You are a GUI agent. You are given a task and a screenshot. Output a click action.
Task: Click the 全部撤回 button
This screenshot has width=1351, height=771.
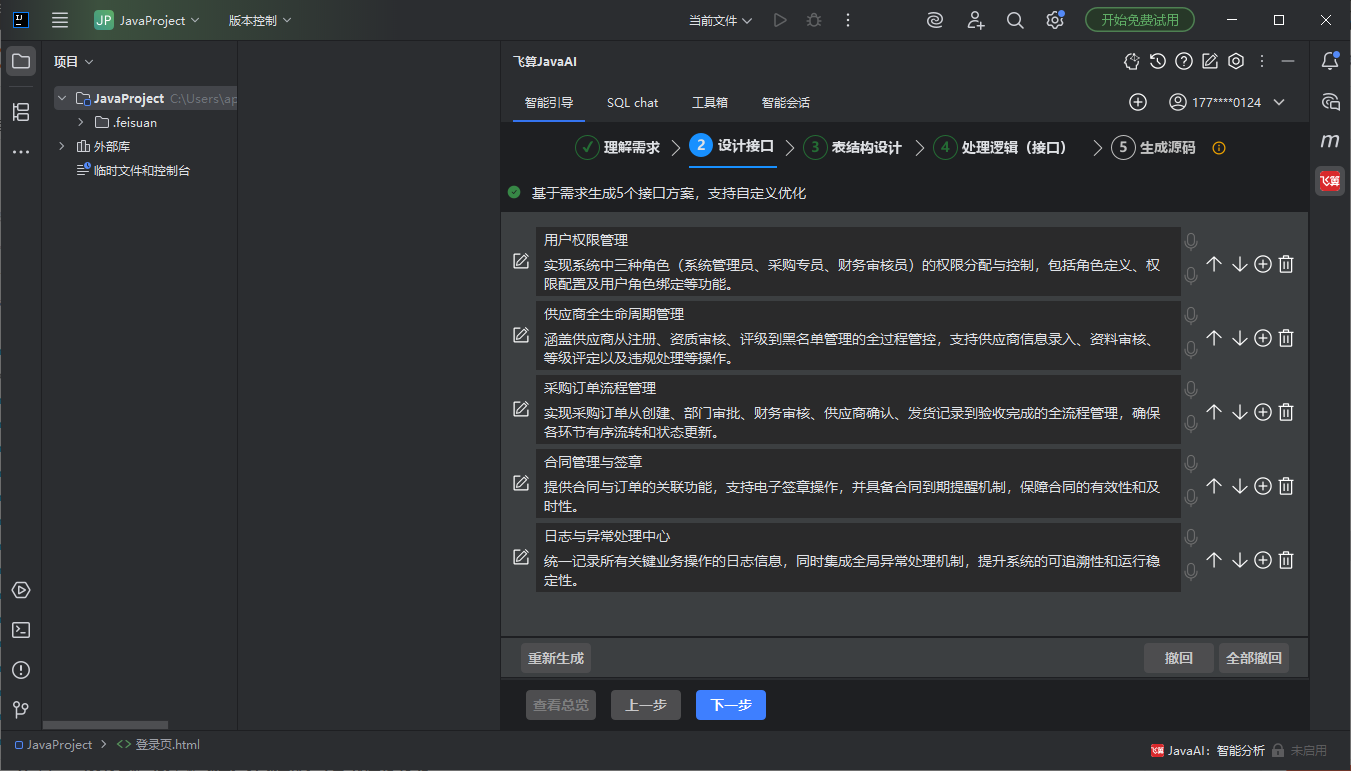point(1254,658)
